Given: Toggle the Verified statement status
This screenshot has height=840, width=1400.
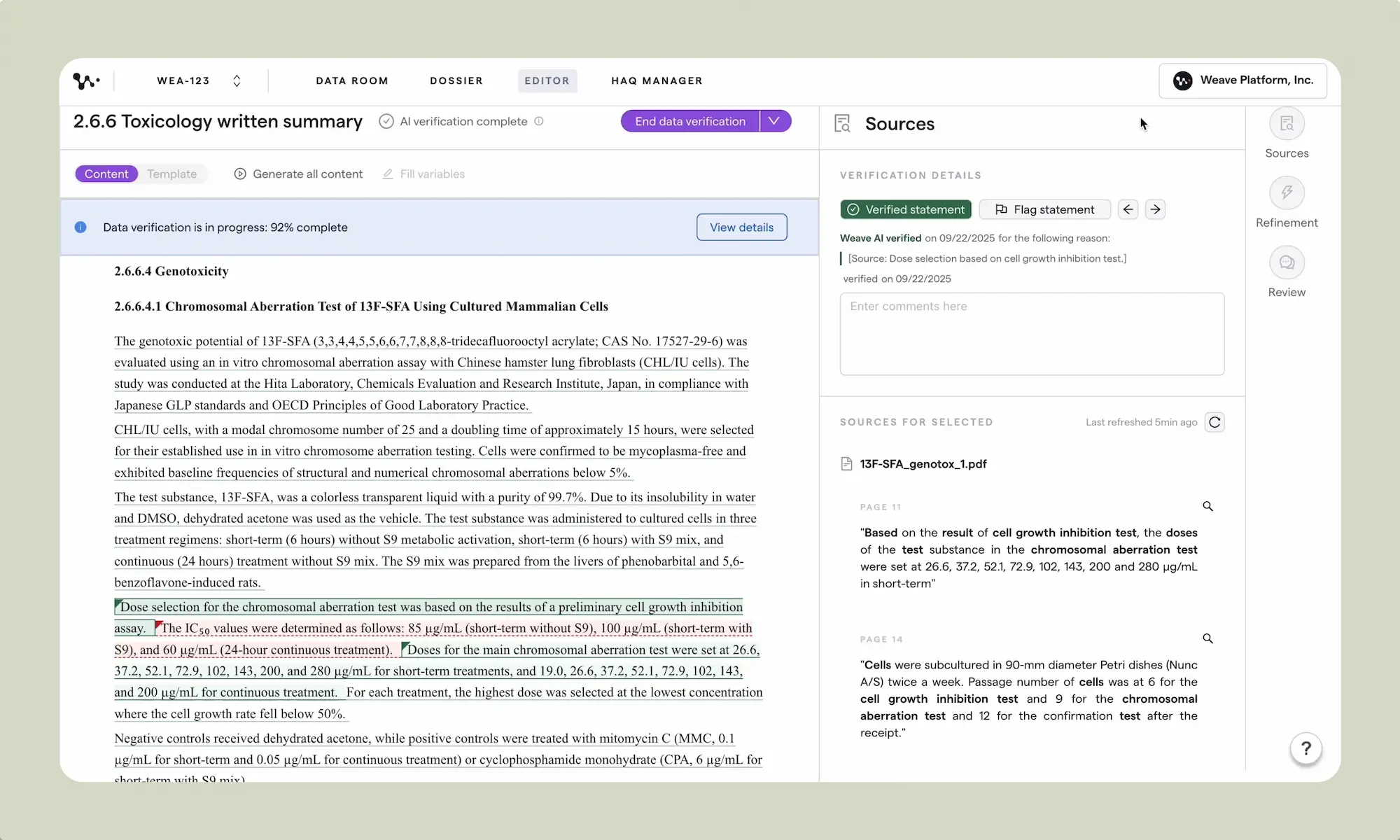Looking at the screenshot, I should (x=906, y=209).
